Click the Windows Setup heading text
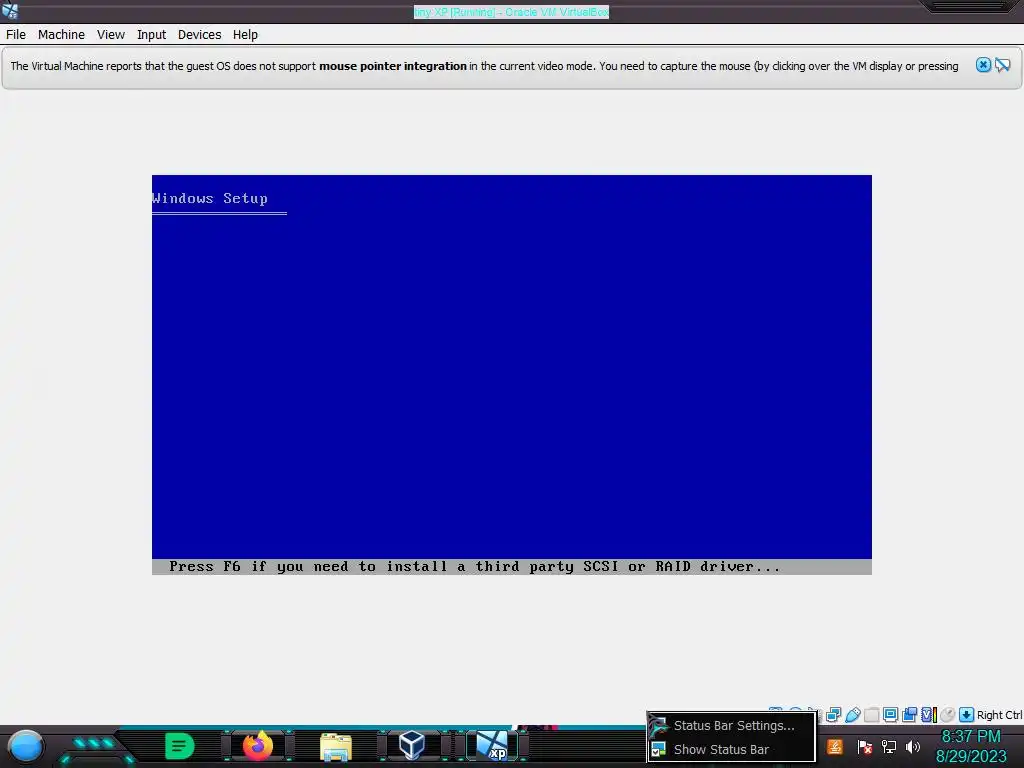This screenshot has height=768, width=1024. (x=210, y=199)
